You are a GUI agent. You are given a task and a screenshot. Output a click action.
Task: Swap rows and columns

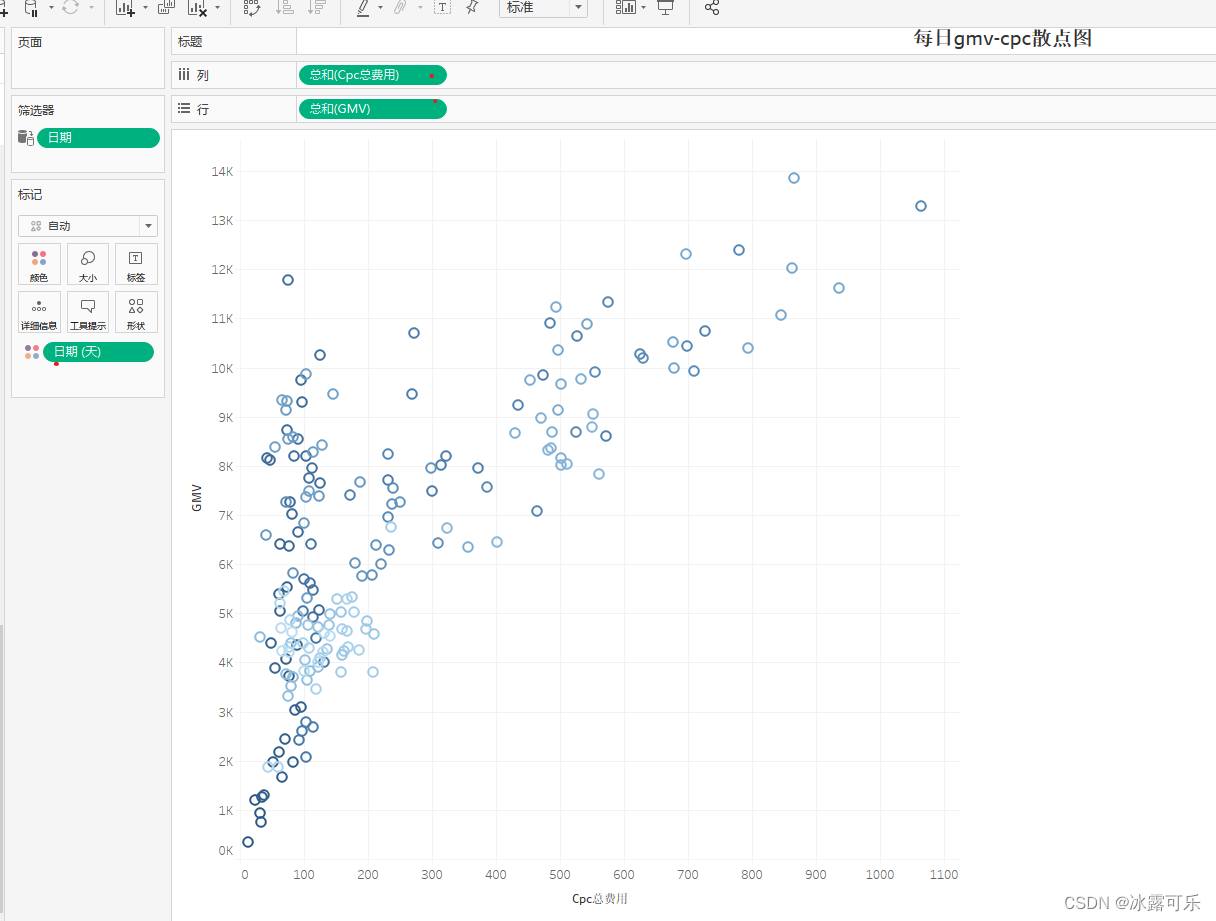252,8
